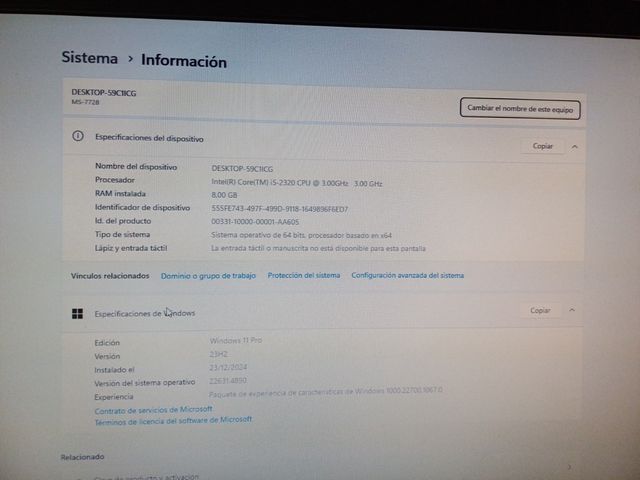Select the 'Nombre del dispositivo' label

(136, 167)
